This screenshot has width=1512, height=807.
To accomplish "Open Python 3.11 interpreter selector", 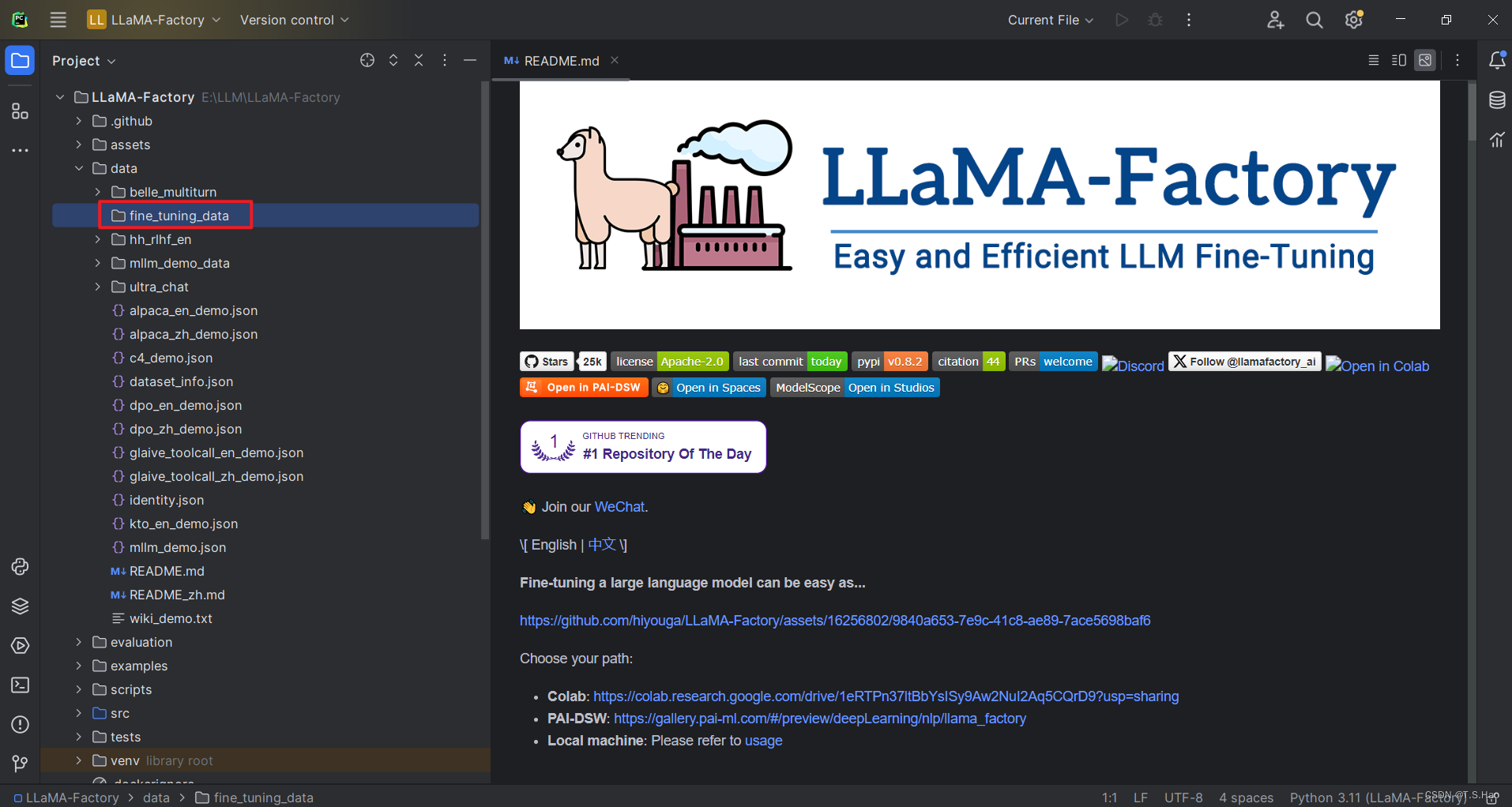I will click(1378, 798).
